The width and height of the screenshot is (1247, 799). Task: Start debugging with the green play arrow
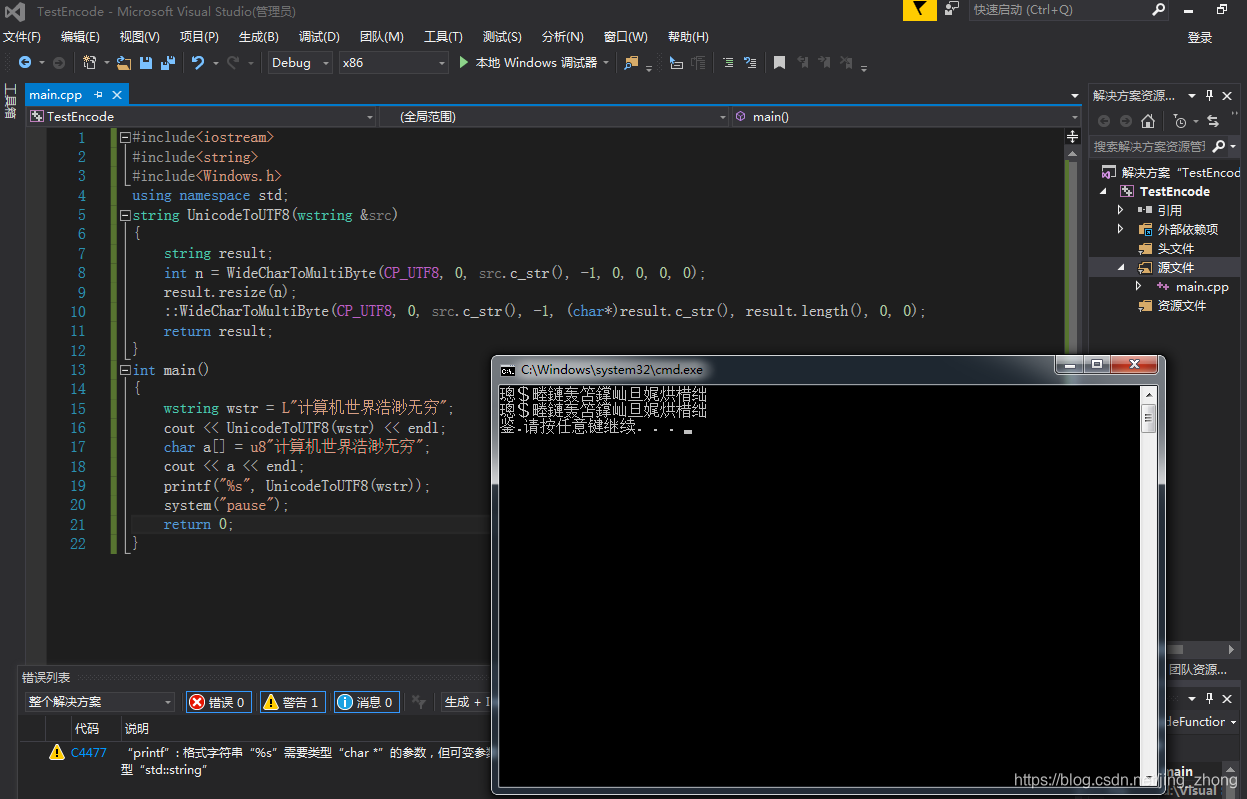[x=463, y=62]
